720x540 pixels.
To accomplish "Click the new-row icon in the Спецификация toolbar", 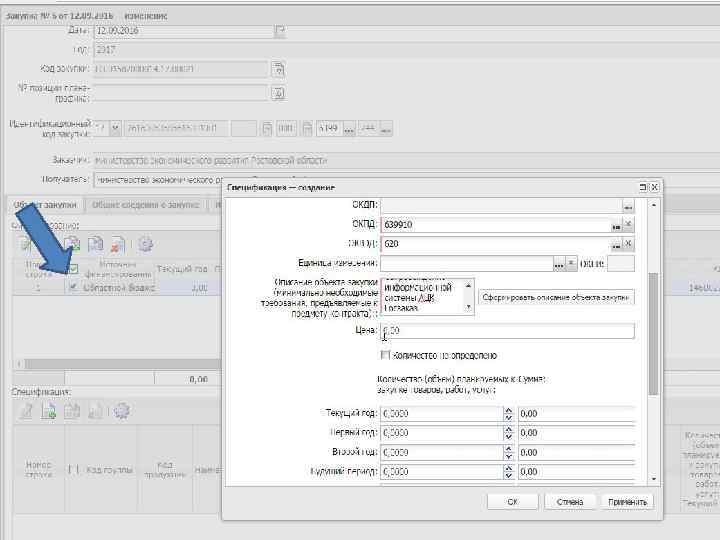I will (x=49, y=411).
